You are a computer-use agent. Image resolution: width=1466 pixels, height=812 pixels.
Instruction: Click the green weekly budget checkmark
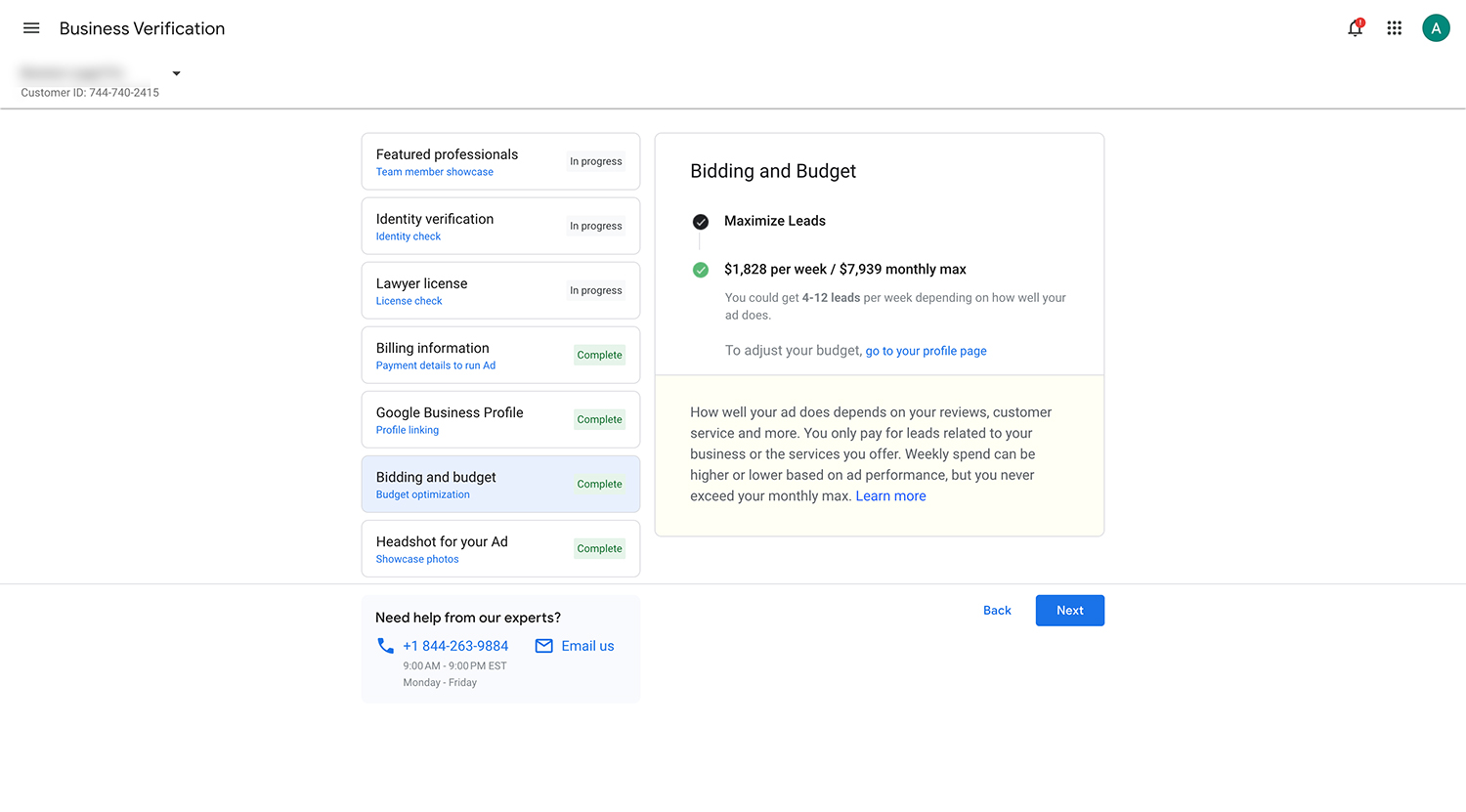(701, 270)
